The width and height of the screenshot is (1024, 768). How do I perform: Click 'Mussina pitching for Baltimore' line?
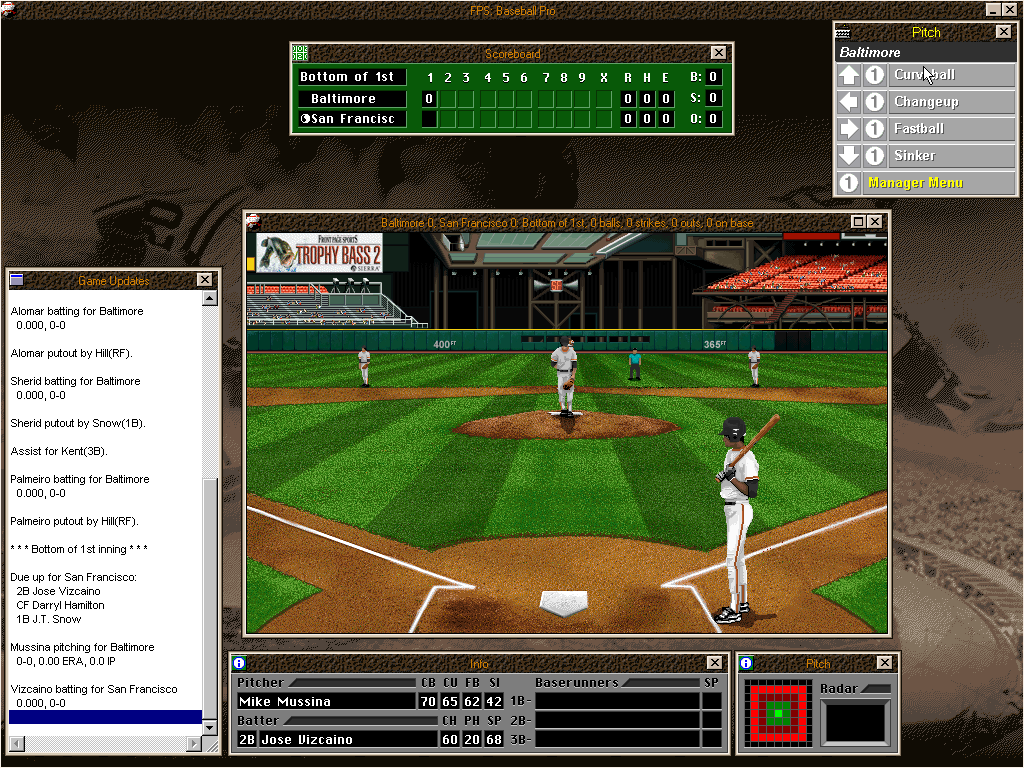(82, 647)
